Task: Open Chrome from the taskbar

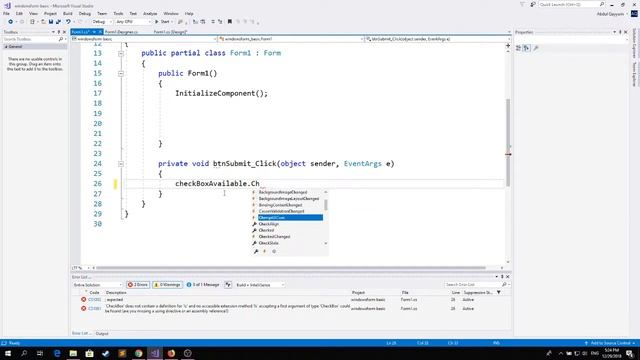Action: tap(138, 353)
